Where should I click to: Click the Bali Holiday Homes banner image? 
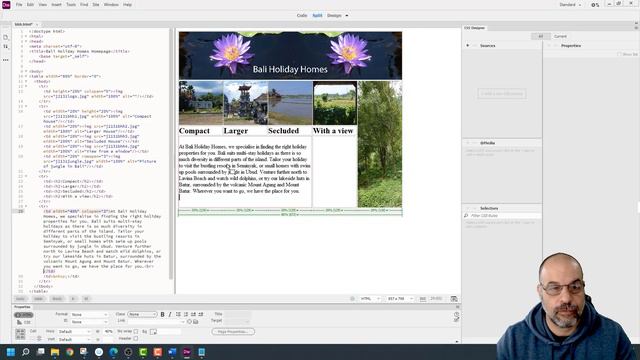coord(290,56)
